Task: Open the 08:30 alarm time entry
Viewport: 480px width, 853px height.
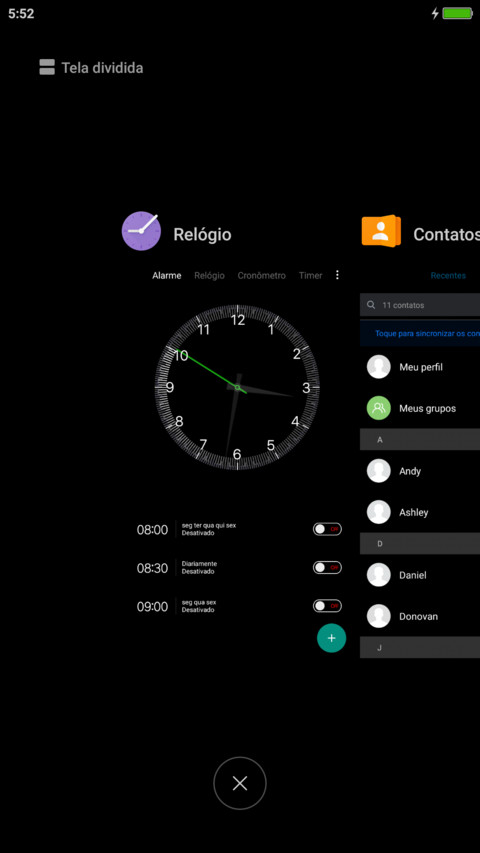Action: 152,568
